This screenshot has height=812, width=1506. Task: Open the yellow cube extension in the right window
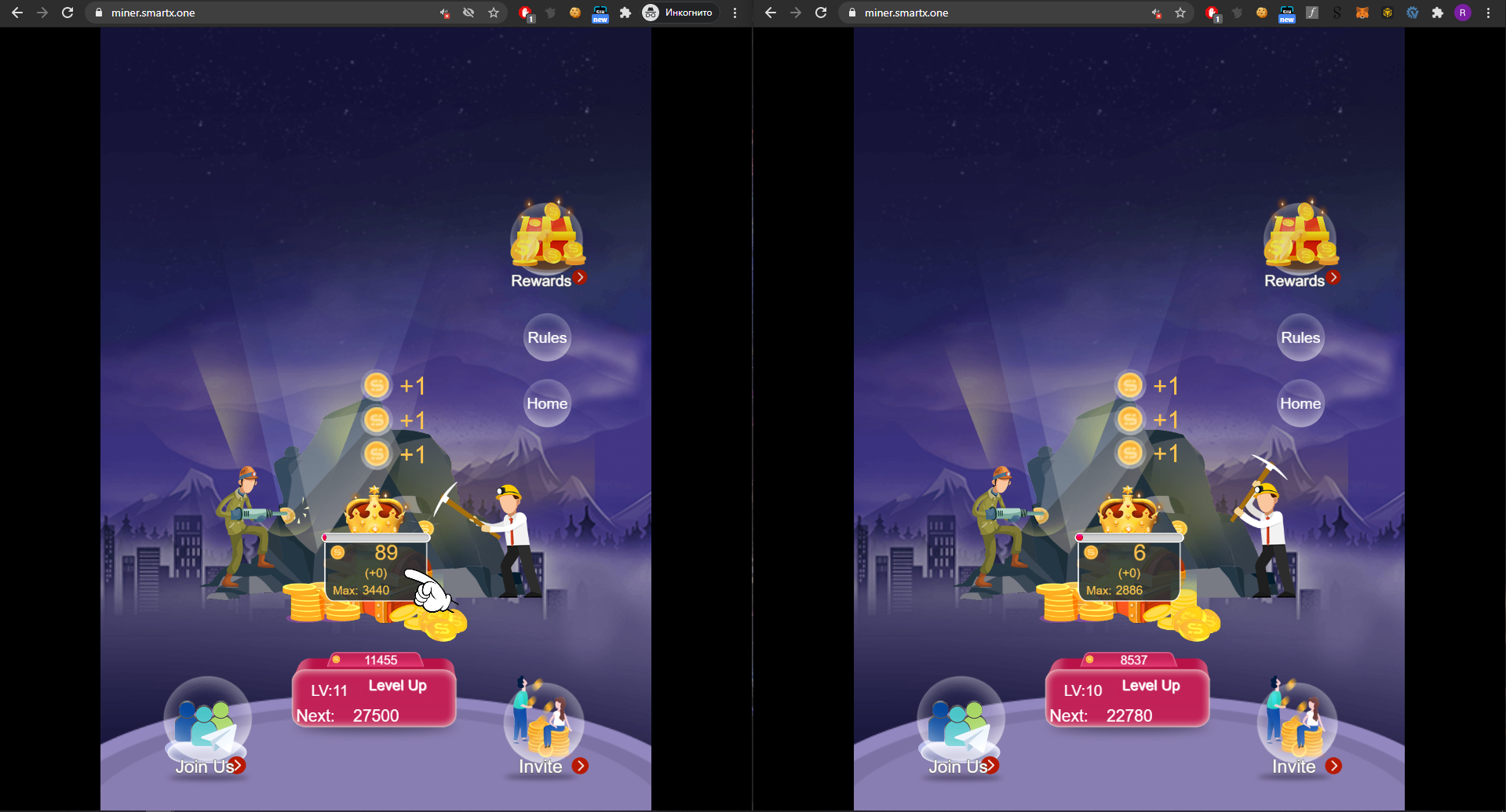click(x=1387, y=13)
